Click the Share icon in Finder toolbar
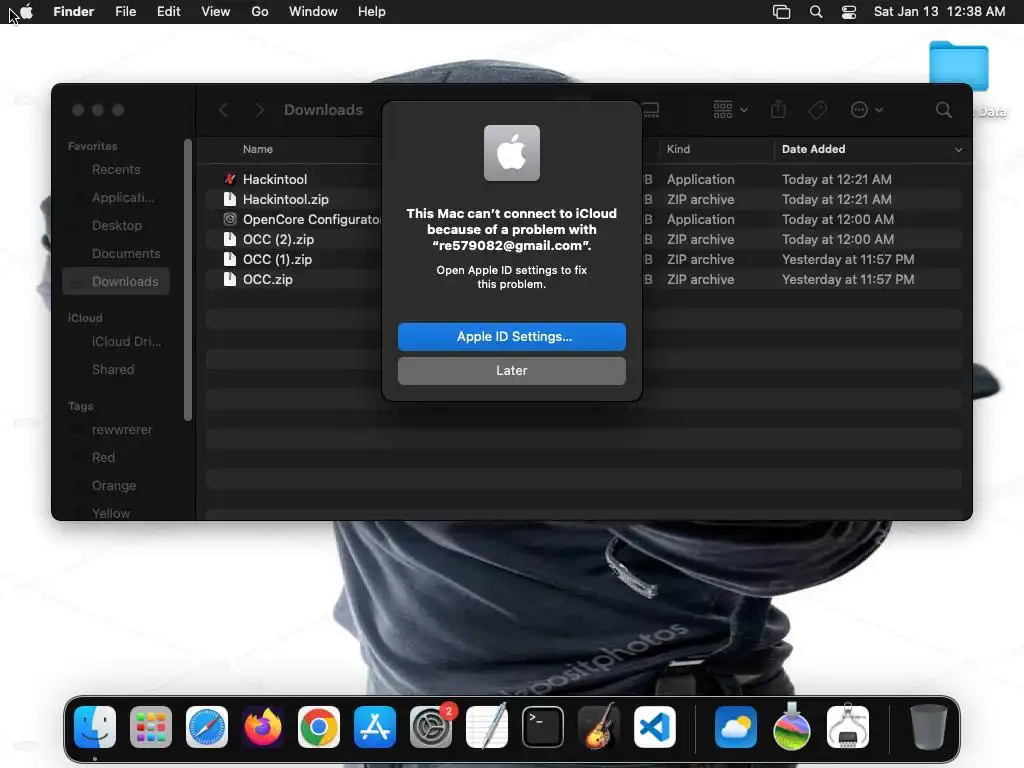Viewport: 1024px width, 768px height. coord(778,109)
